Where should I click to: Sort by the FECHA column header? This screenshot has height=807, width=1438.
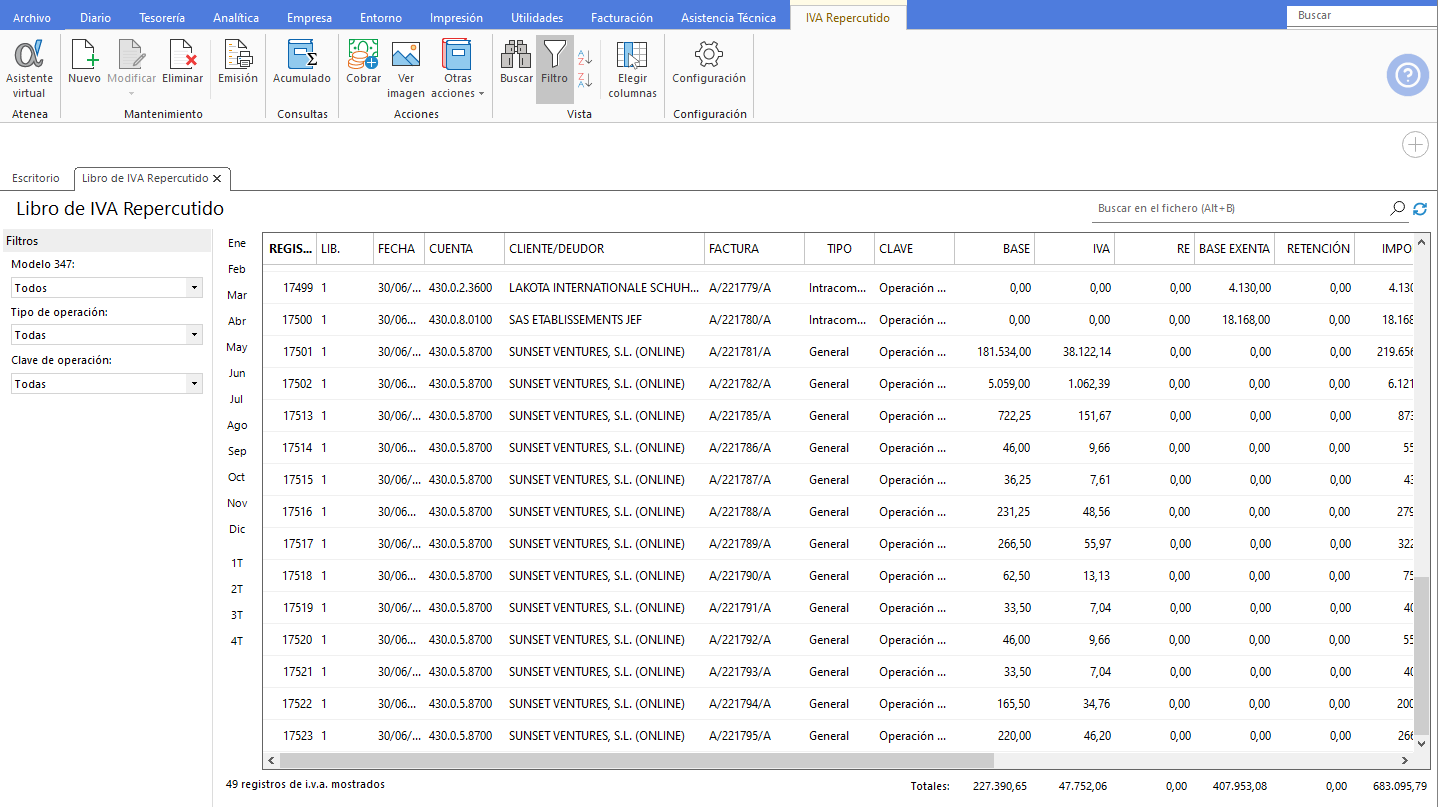coord(396,249)
